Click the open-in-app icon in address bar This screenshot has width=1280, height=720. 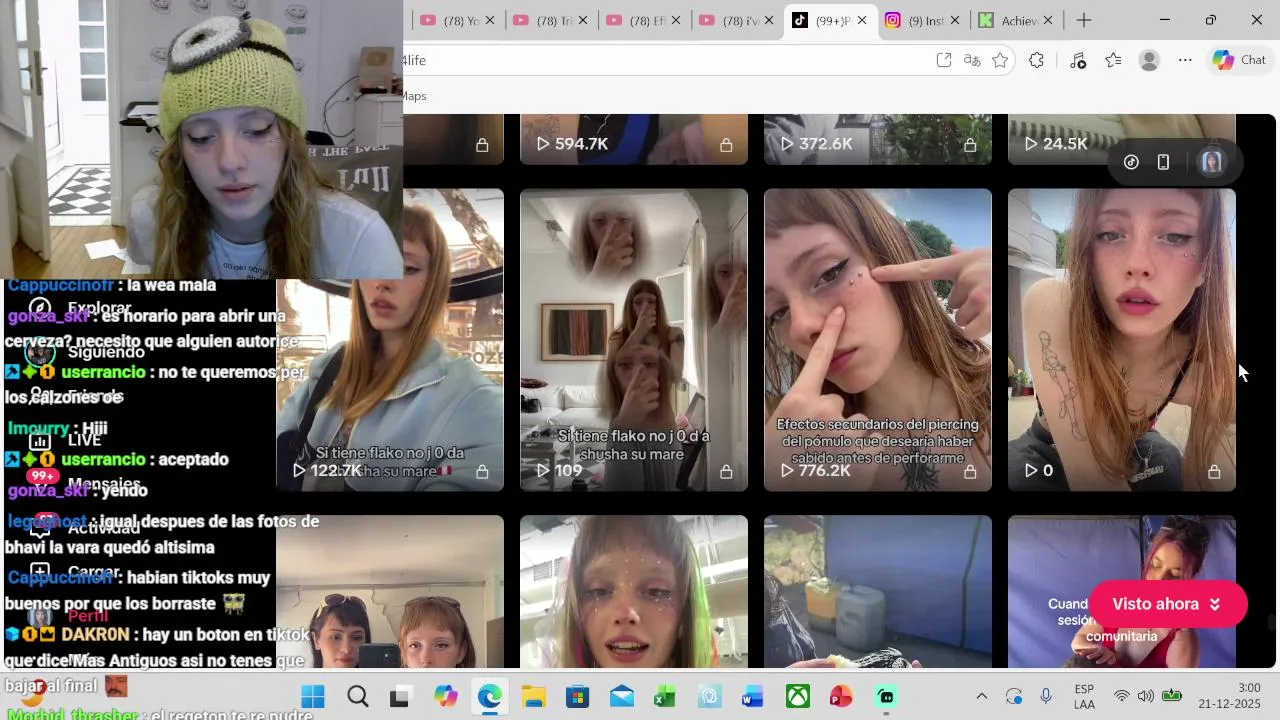[943, 60]
